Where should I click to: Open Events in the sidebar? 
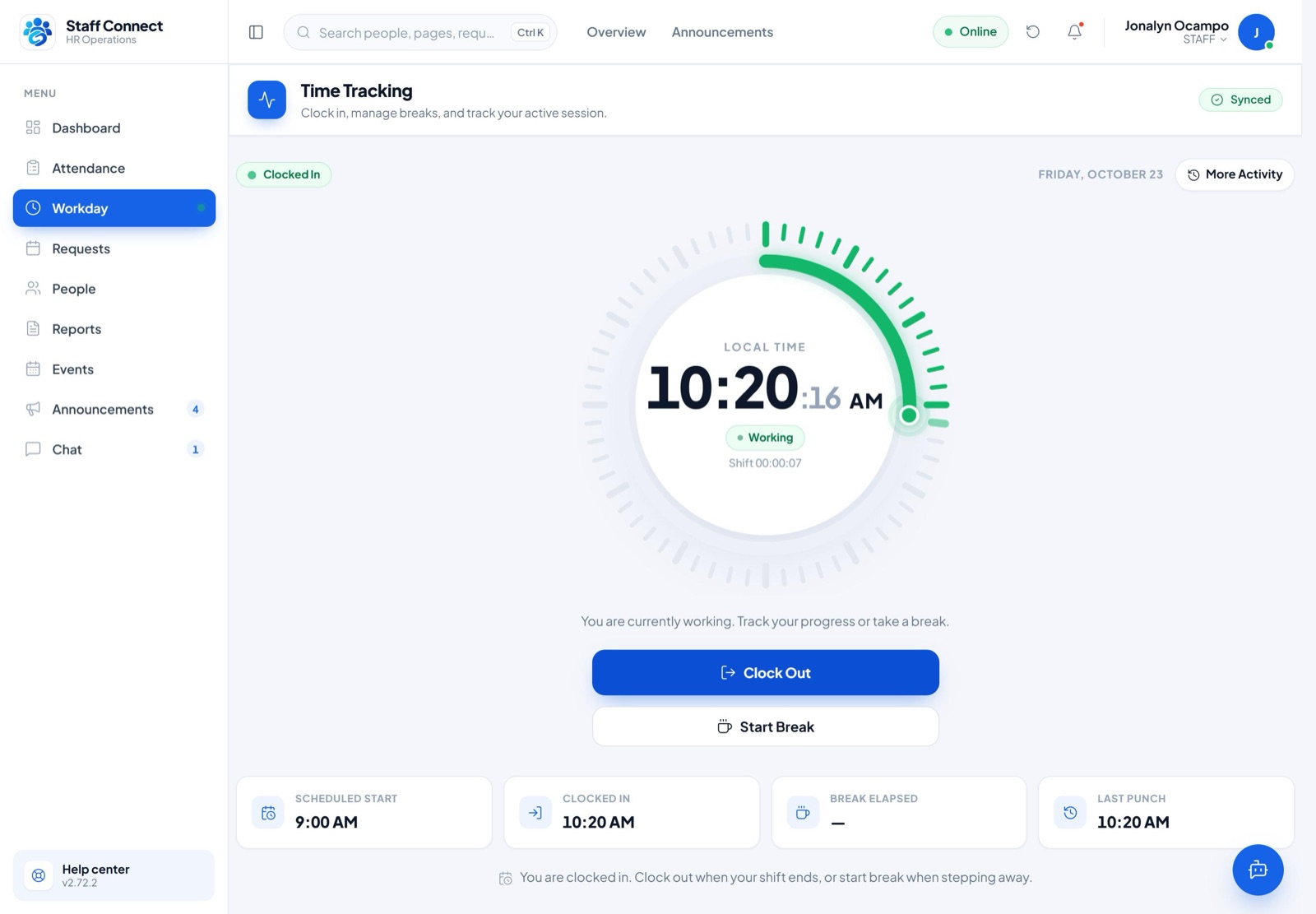click(x=114, y=369)
